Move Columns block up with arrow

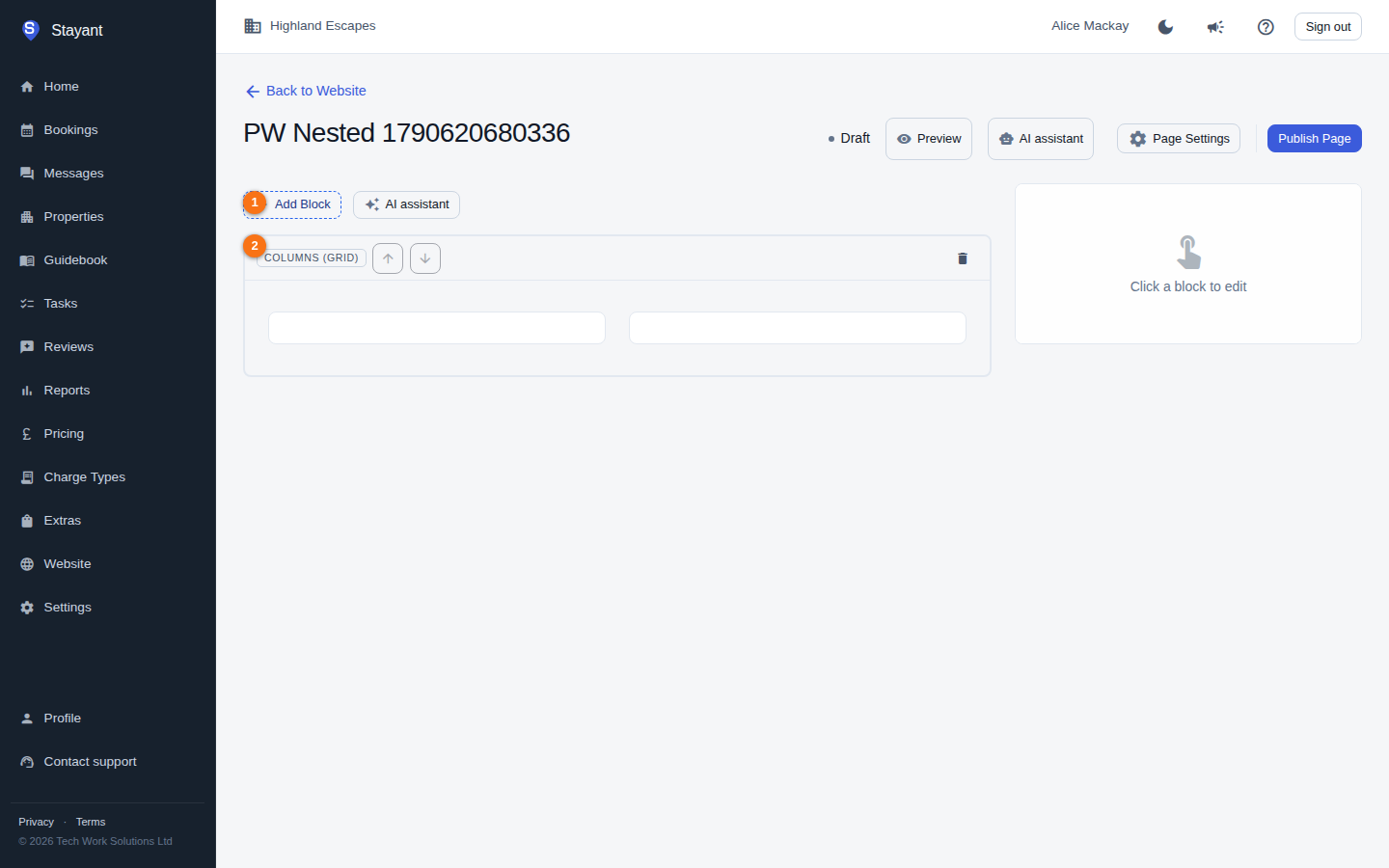point(388,258)
